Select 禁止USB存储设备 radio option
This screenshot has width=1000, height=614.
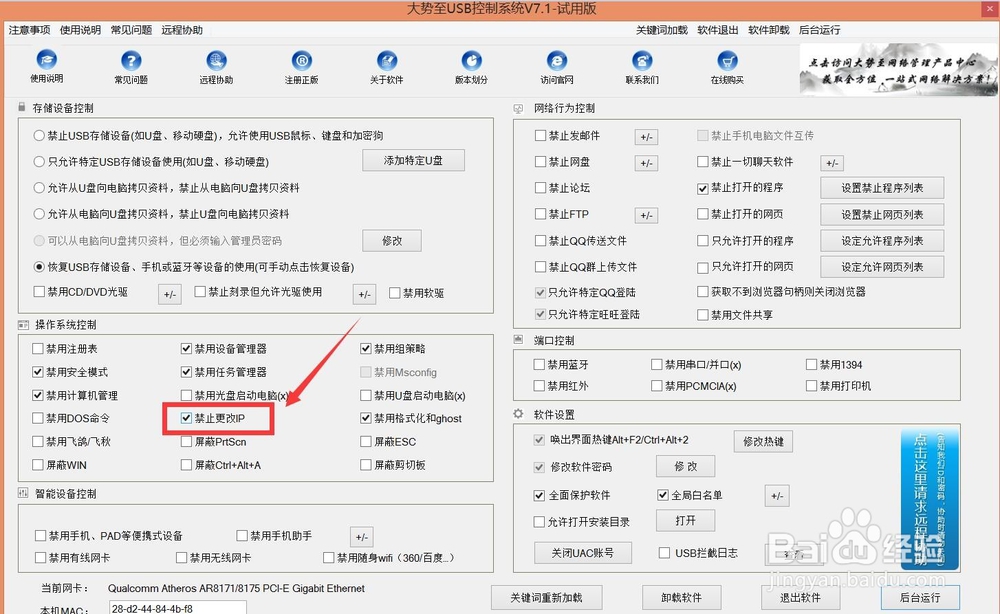40,135
